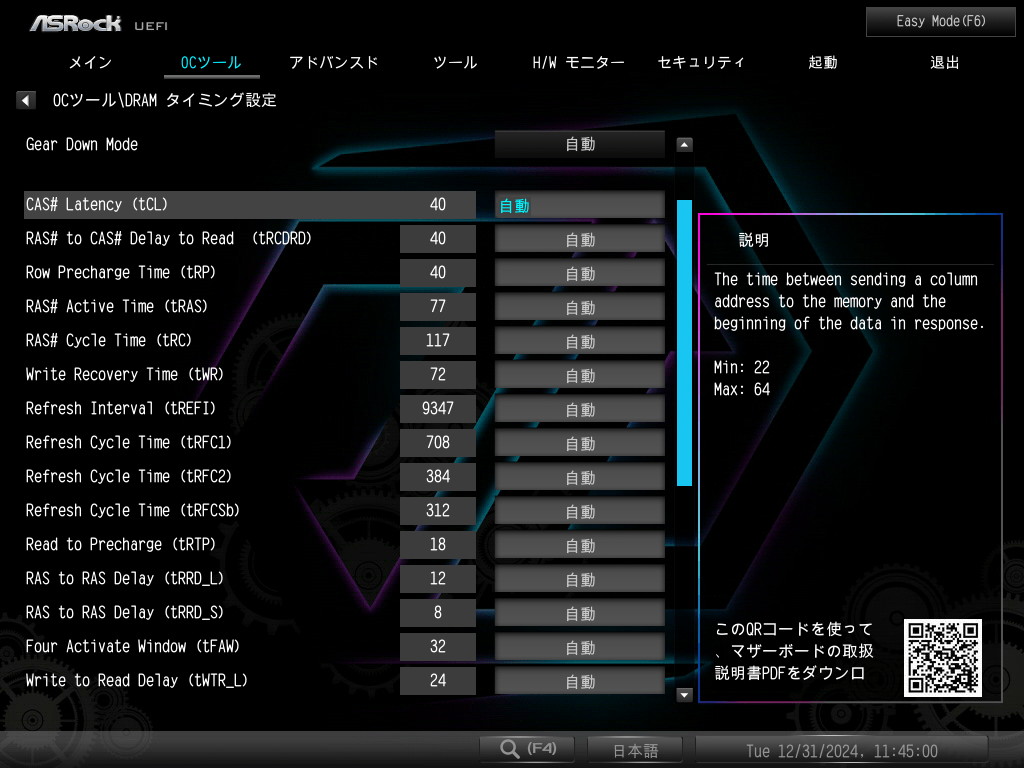This screenshot has height=768, width=1024.
Task: Select the CAS# Latency (tCL) row label
Action: coord(97,204)
